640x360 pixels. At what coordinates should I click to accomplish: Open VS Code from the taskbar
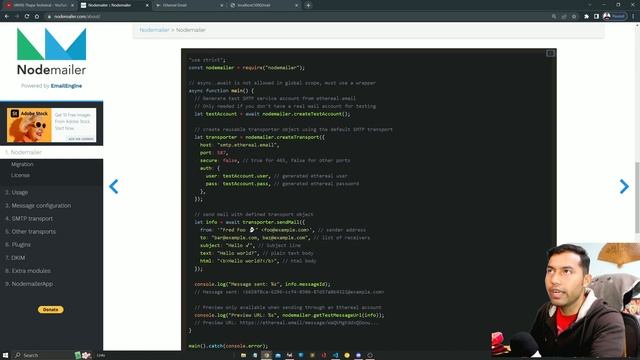coord(336,356)
